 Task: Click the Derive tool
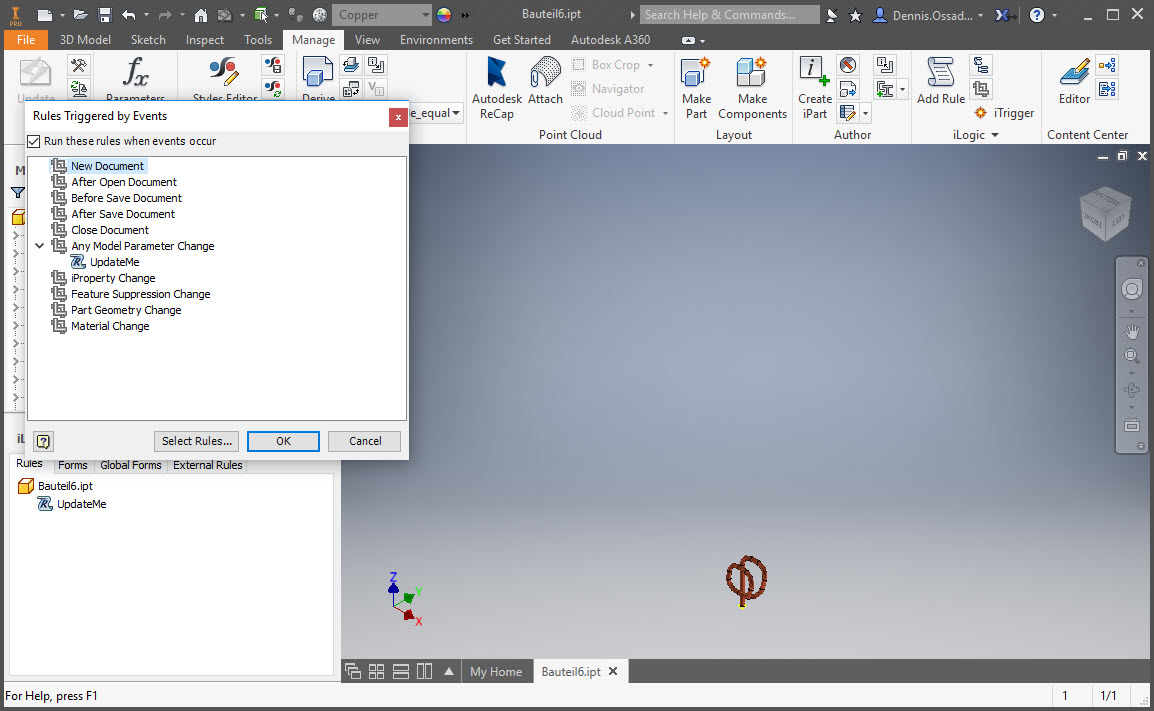317,78
